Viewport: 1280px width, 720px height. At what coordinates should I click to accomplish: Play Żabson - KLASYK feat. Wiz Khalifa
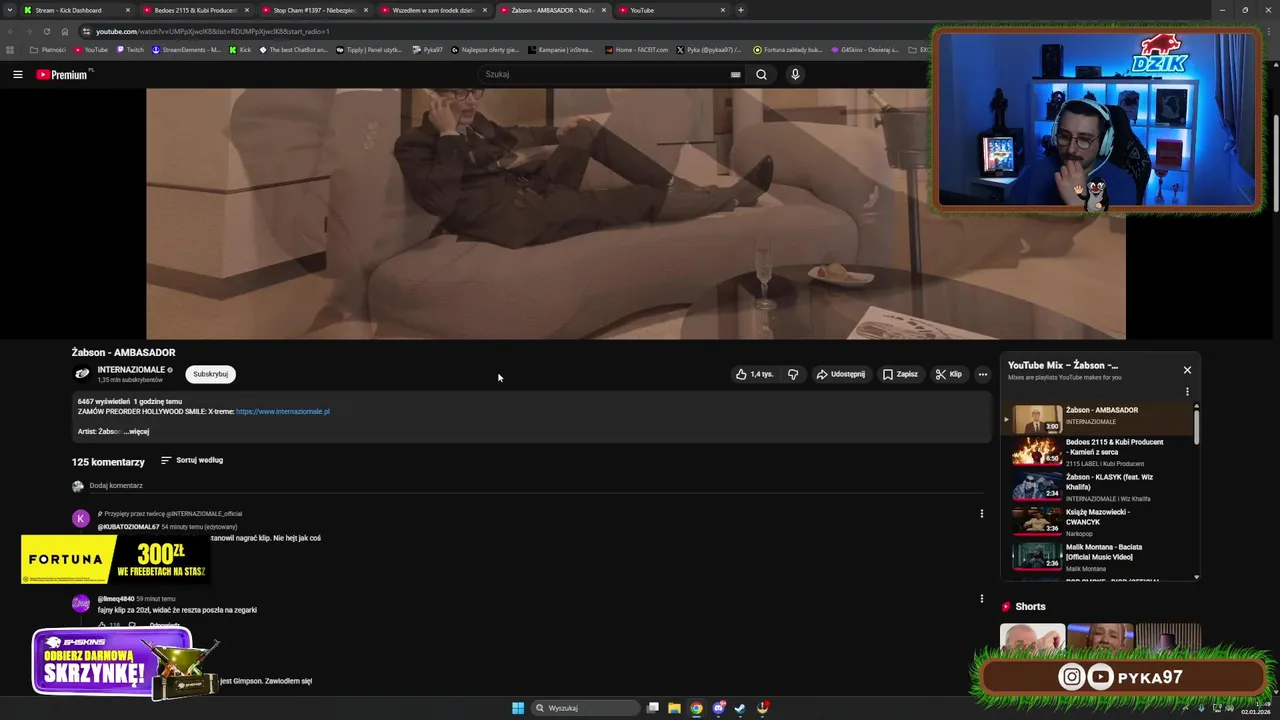point(1098,486)
